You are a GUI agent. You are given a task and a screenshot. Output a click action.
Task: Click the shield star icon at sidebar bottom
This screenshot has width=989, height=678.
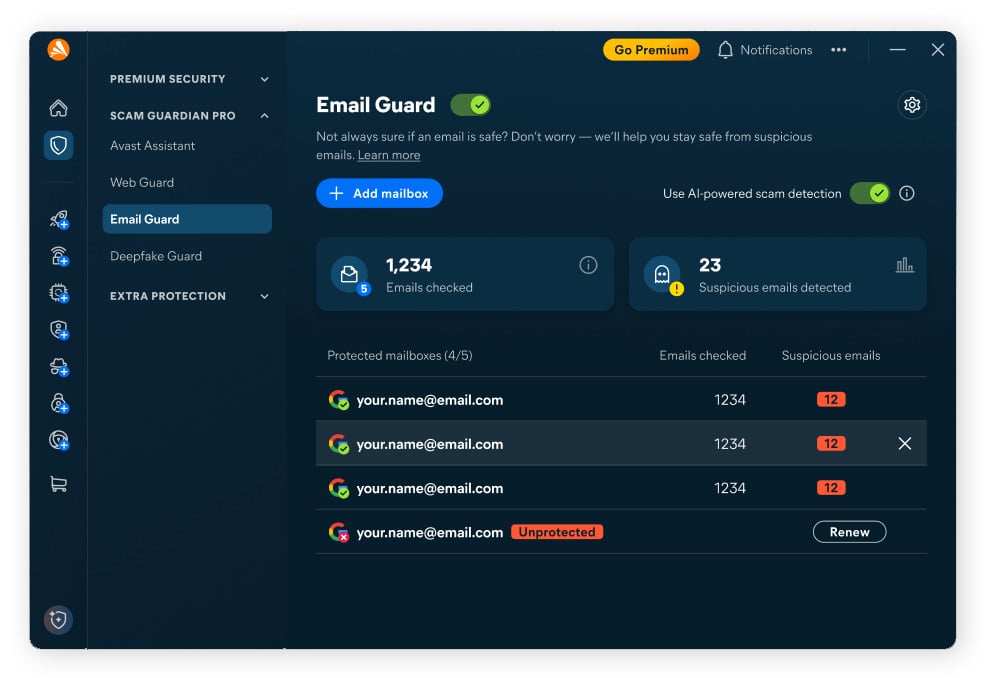click(x=58, y=620)
